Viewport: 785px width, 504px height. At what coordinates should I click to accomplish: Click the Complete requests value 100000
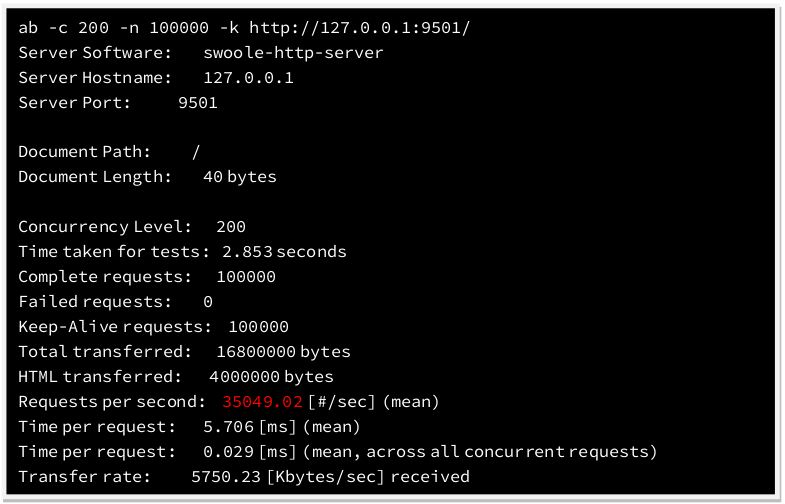click(x=245, y=277)
